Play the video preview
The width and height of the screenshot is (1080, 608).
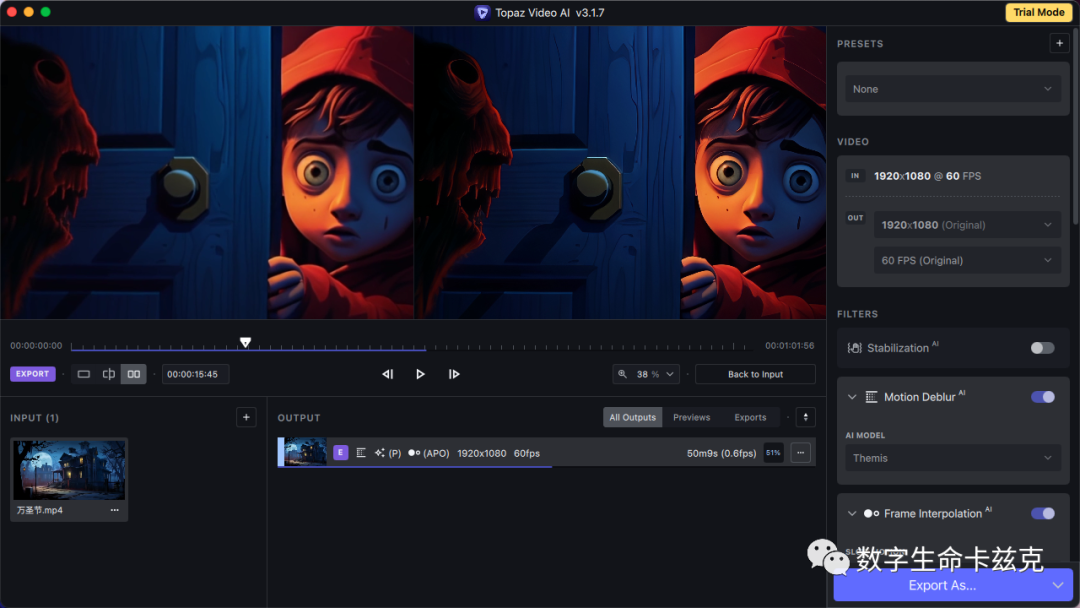point(420,374)
